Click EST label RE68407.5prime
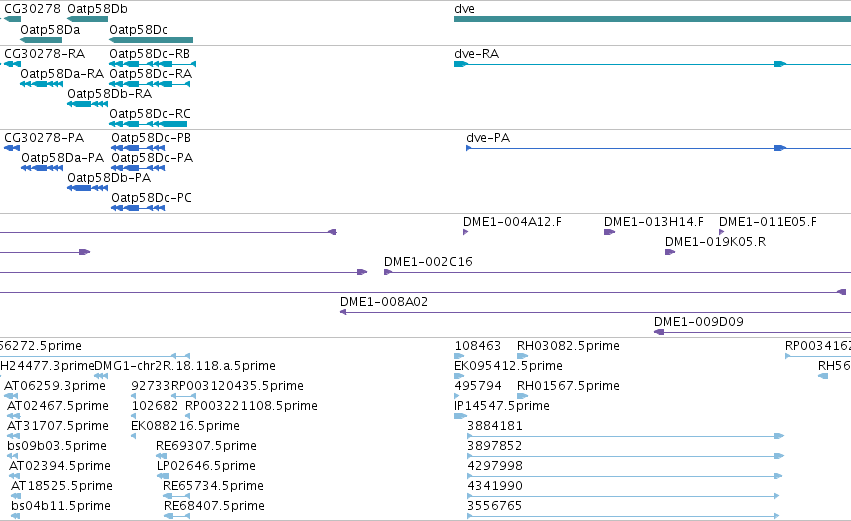 coord(214,506)
